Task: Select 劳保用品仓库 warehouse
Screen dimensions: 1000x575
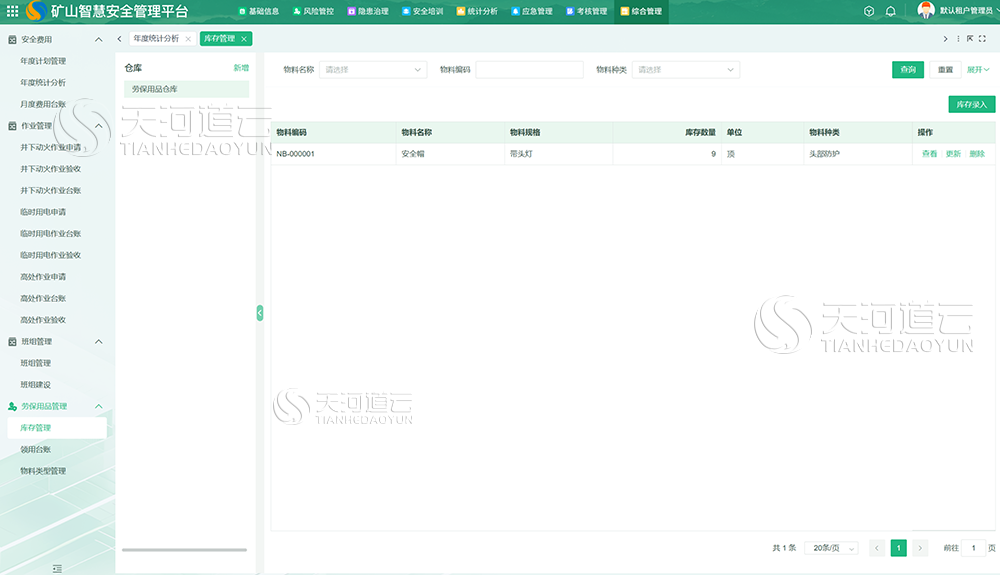Action: click(x=186, y=89)
